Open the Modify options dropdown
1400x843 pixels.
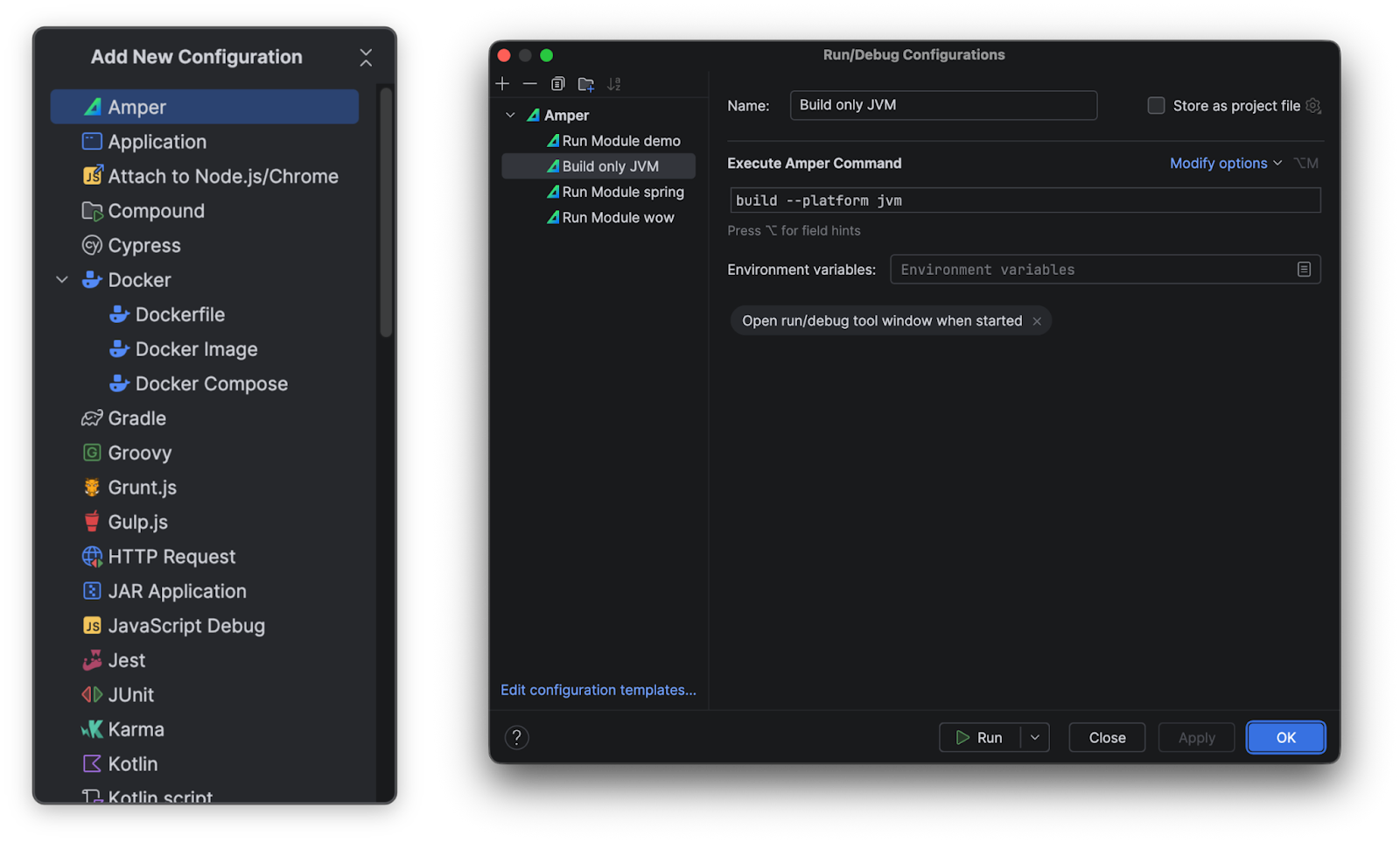point(1225,164)
